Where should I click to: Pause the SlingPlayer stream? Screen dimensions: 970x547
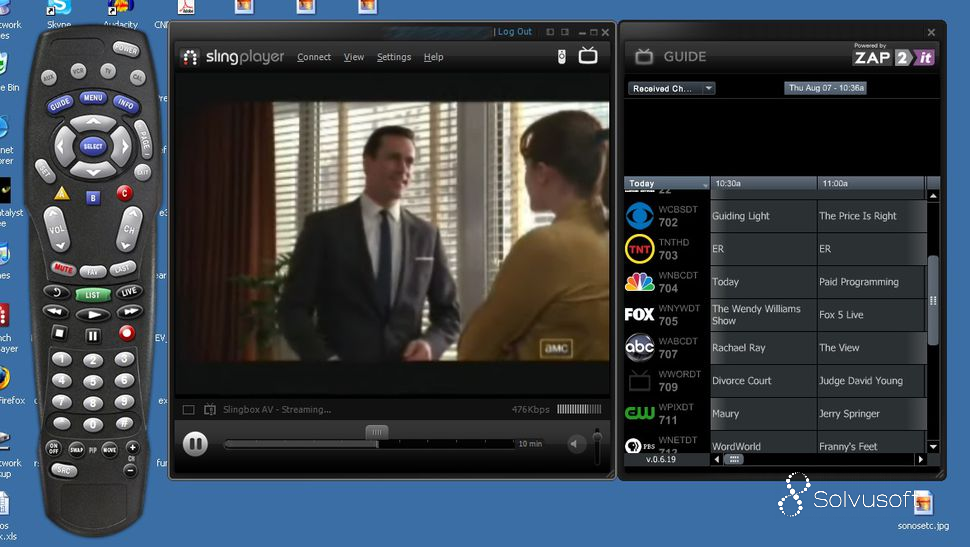click(195, 444)
